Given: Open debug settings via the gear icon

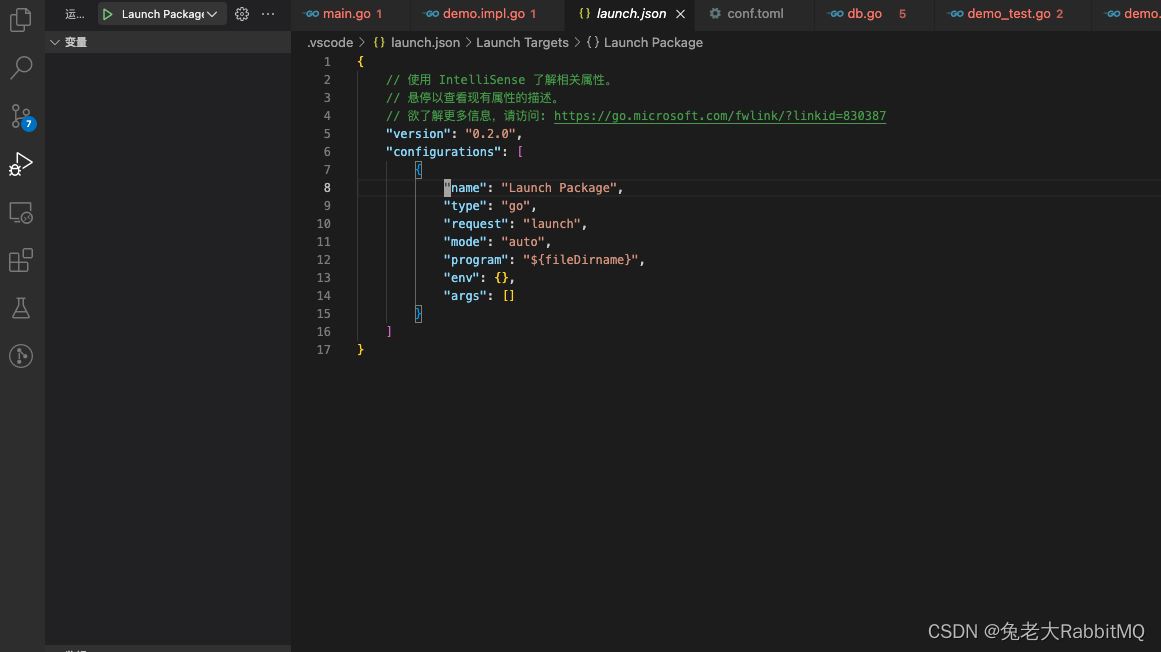Looking at the screenshot, I should 241,14.
